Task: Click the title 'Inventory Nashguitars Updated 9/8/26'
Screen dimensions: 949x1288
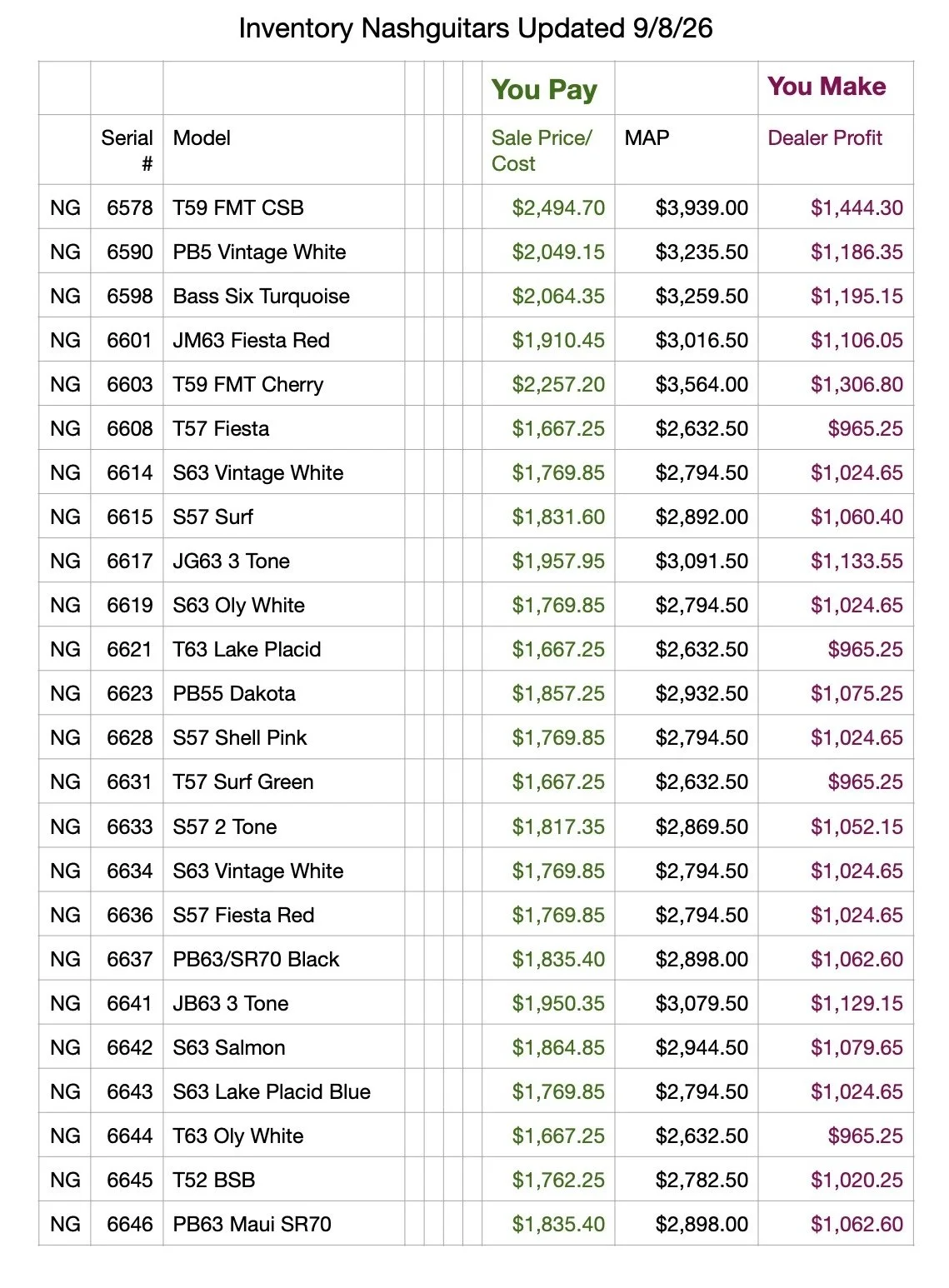Action: click(475, 28)
